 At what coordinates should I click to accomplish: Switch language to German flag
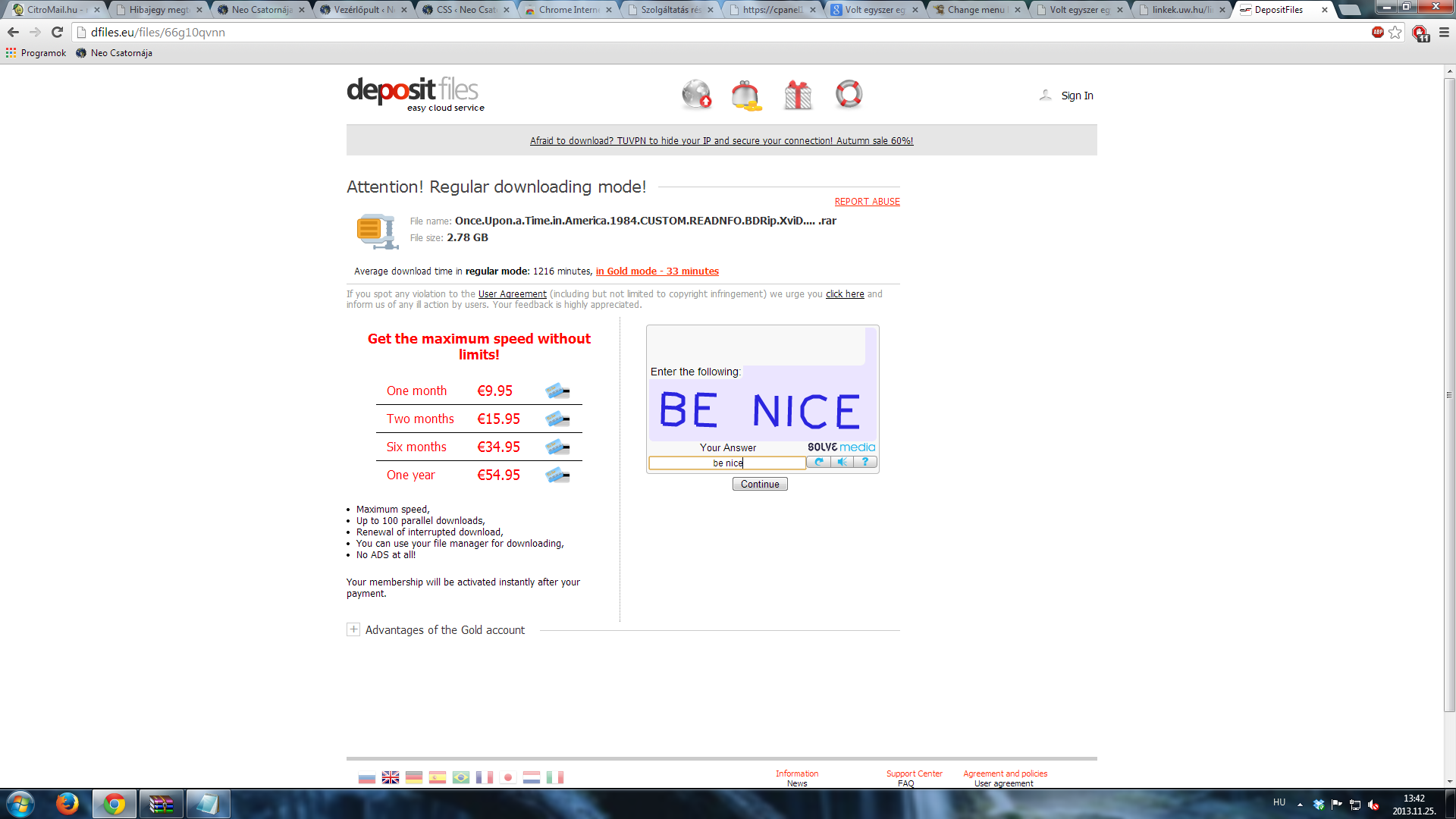point(414,777)
